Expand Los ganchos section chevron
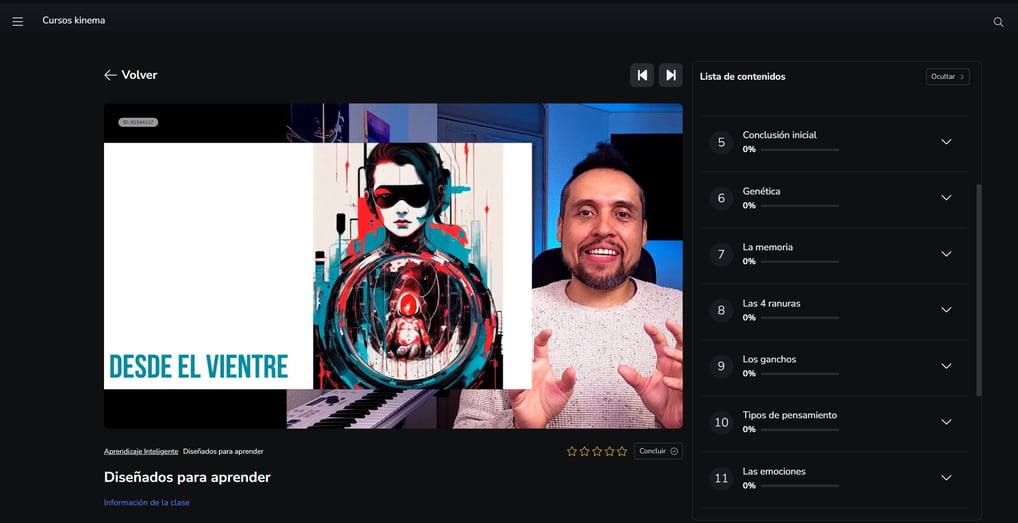Screen dimensions: 1018x523 coord(947,366)
